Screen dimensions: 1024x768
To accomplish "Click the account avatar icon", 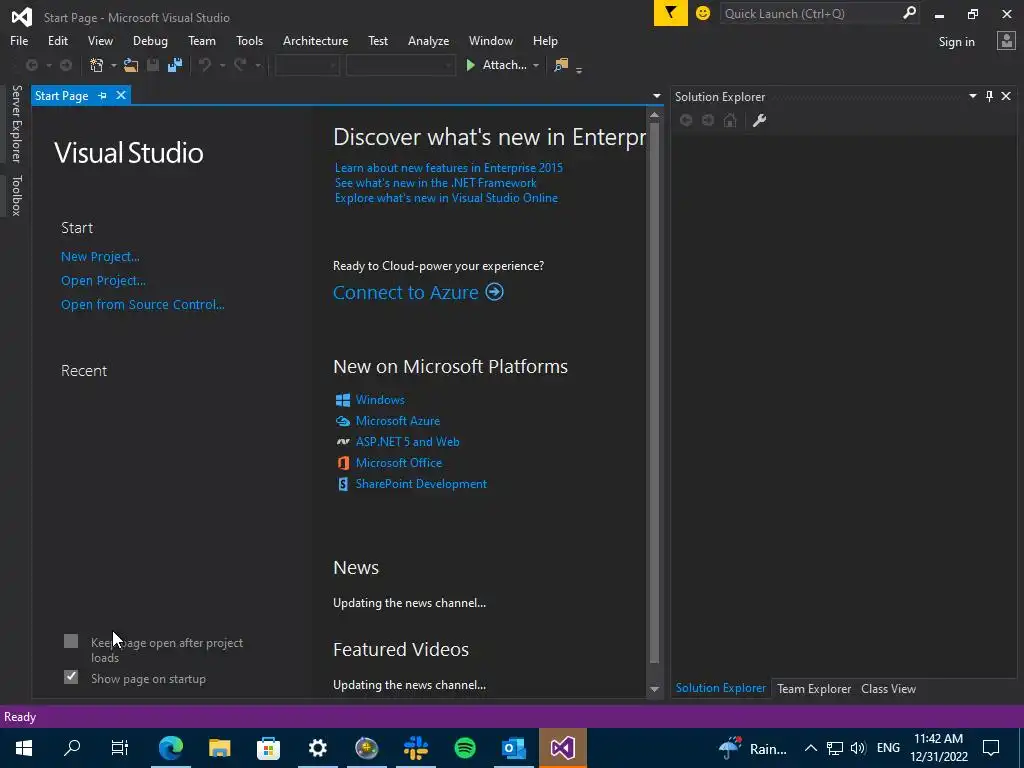I will pos(1006,40).
